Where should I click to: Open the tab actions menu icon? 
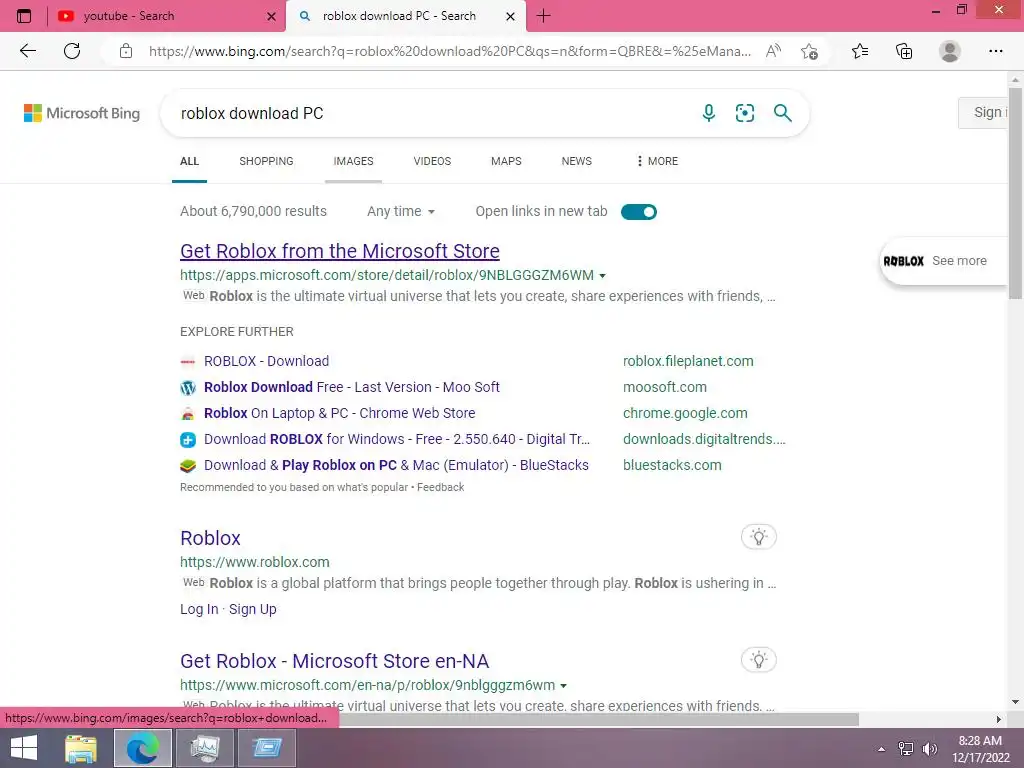24,16
